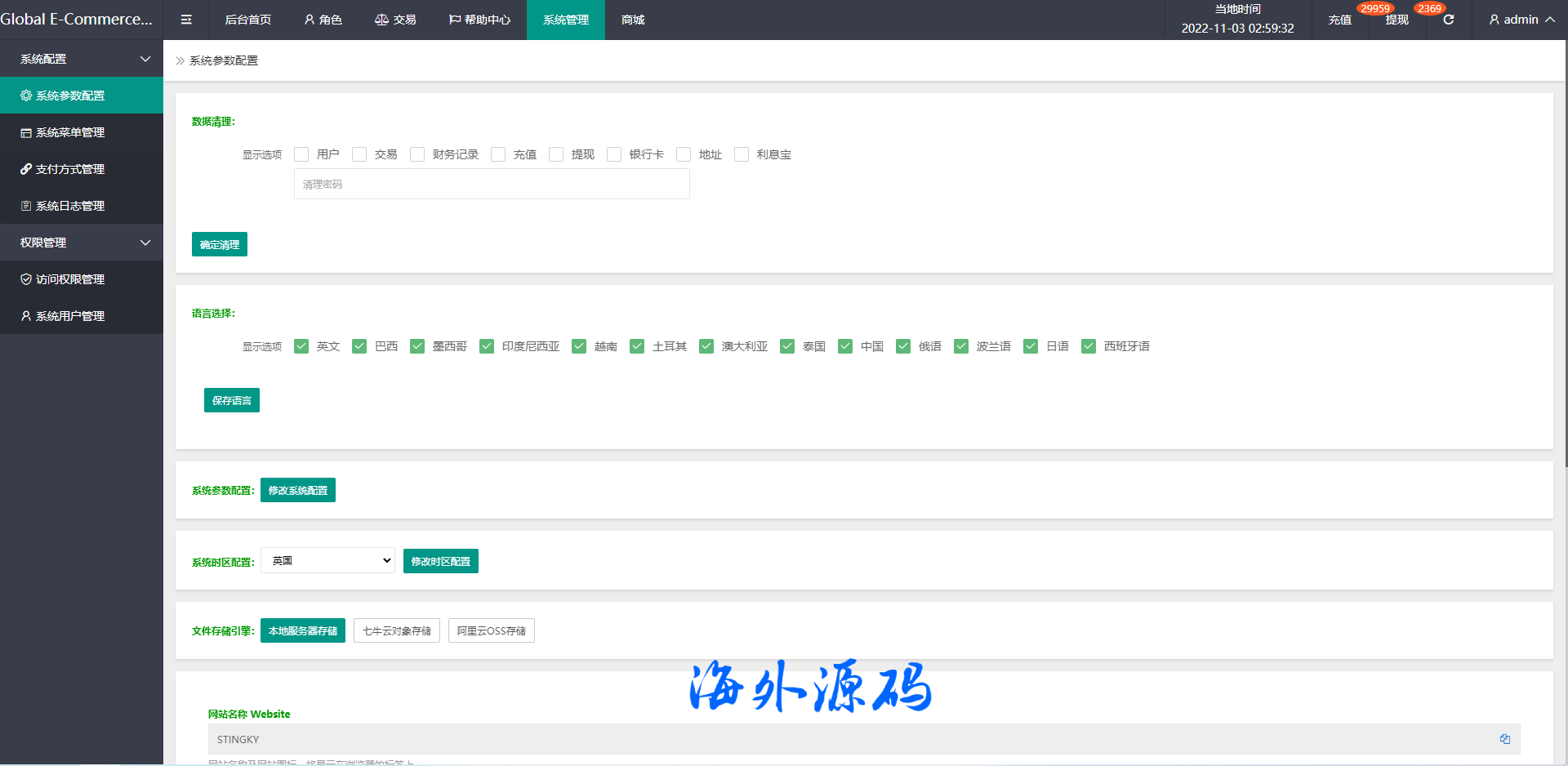This screenshot has width=1568, height=766.
Task: Click into the 清理密码 input field
Action: pyautogui.click(x=492, y=185)
